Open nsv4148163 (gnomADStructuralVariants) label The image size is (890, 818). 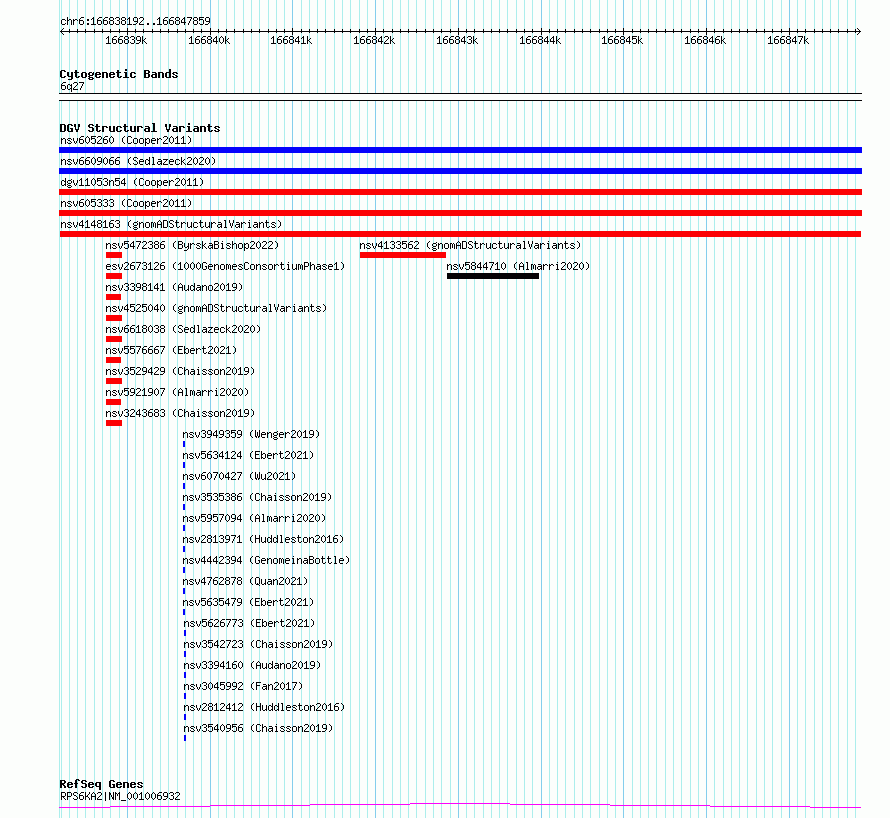171,224
